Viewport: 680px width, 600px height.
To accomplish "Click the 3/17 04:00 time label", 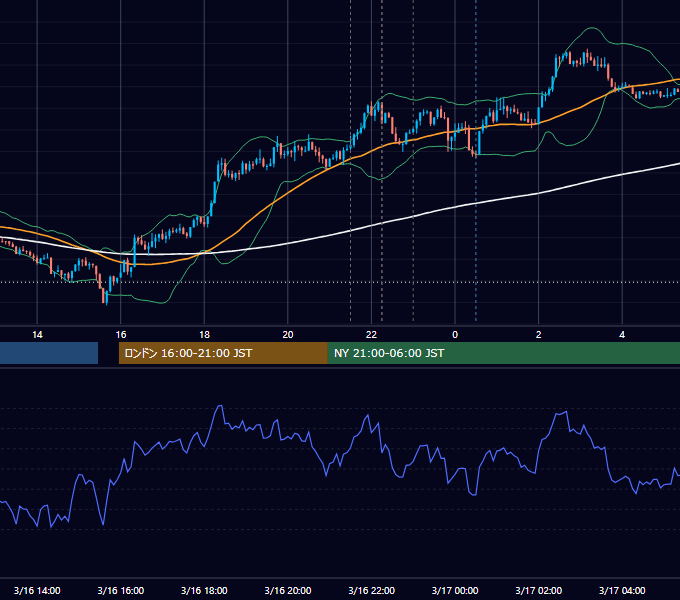I will pos(622,590).
